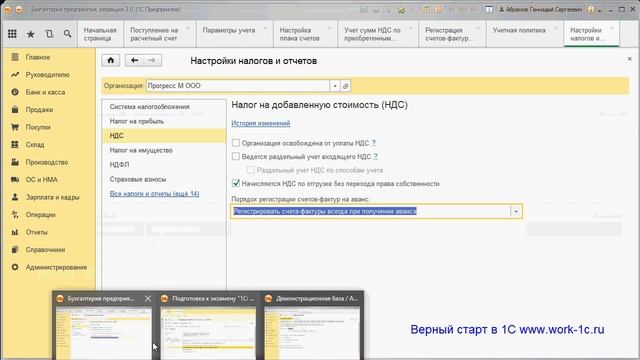Switch to Начальная страница tab
Image resolution: width=640 pixels, height=360 pixels.
coord(100,34)
